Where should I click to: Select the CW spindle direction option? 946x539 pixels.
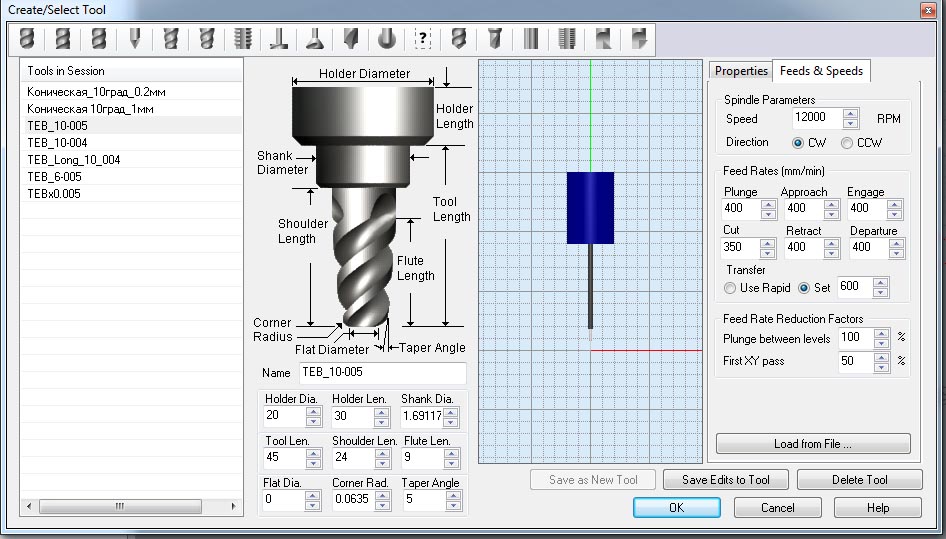point(798,143)
